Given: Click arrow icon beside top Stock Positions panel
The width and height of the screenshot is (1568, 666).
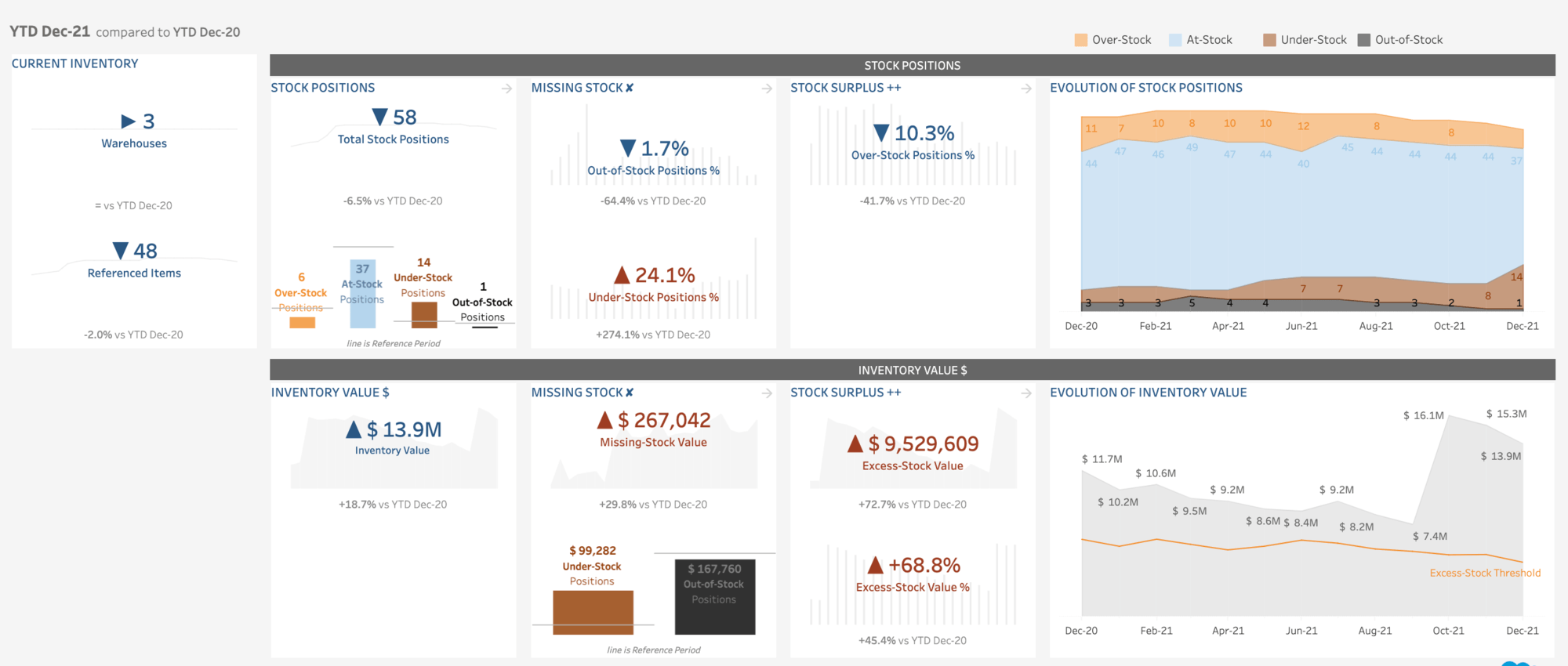Looking at the screenshot, I should coord(506,89).
